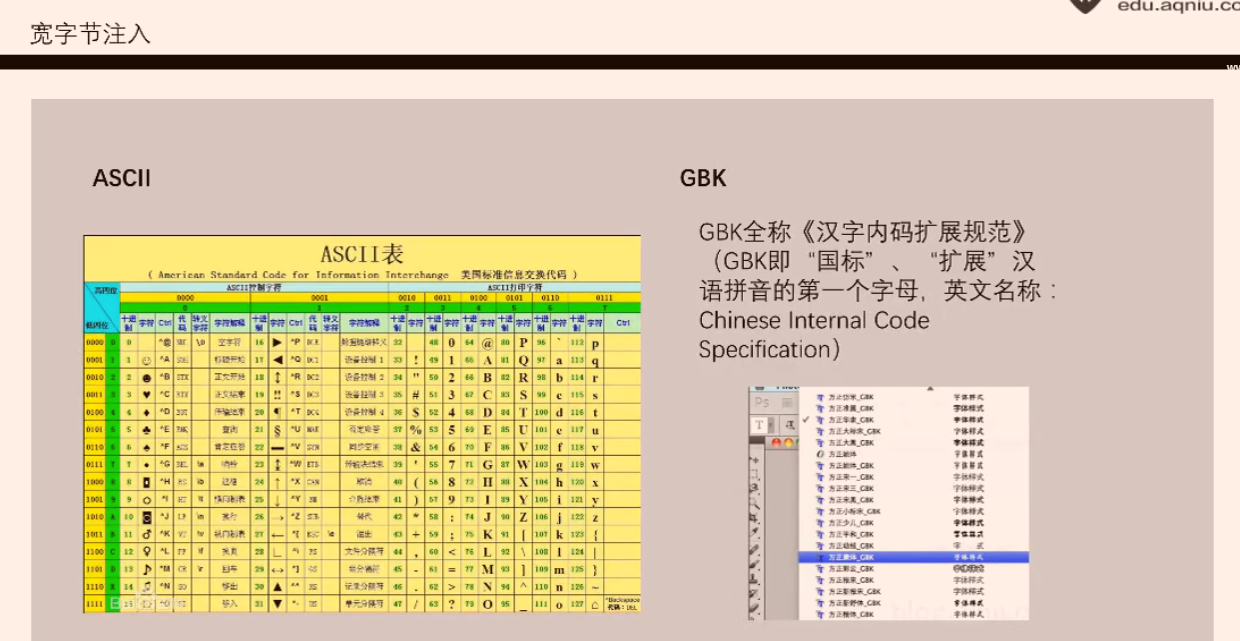Click the GBK heading on the slide
This screenshot has width=1240, height=641.
tap(703, 179)
